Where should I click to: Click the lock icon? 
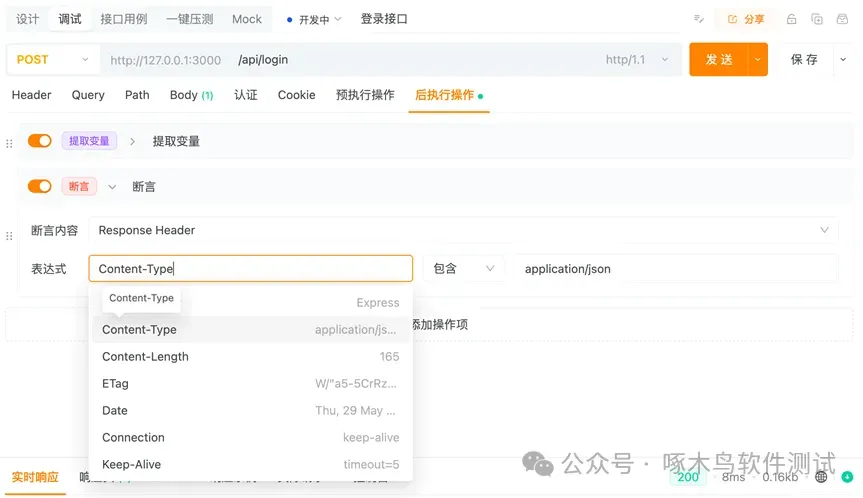791,19
